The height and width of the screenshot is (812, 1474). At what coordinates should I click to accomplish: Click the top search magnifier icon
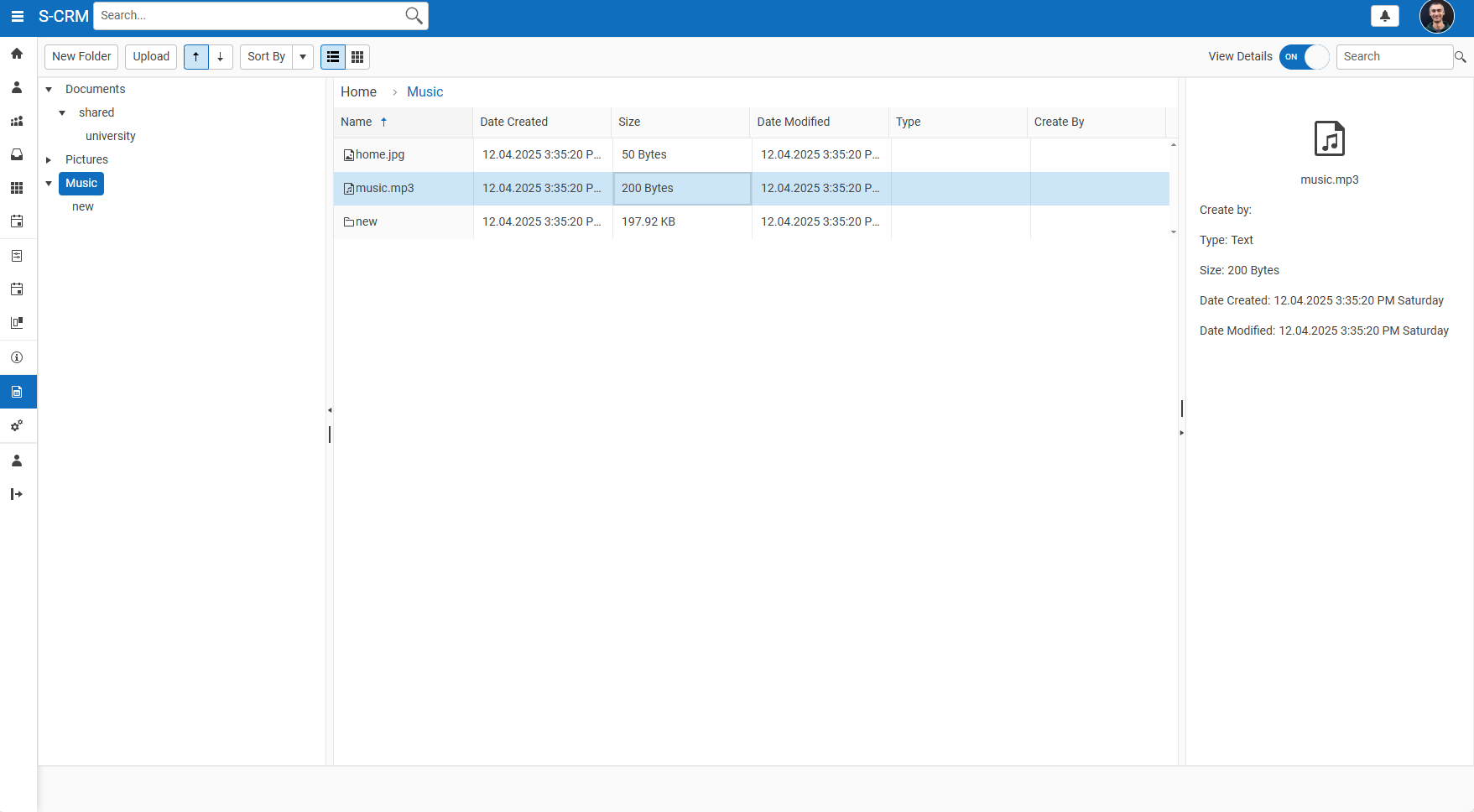[414, 16]
